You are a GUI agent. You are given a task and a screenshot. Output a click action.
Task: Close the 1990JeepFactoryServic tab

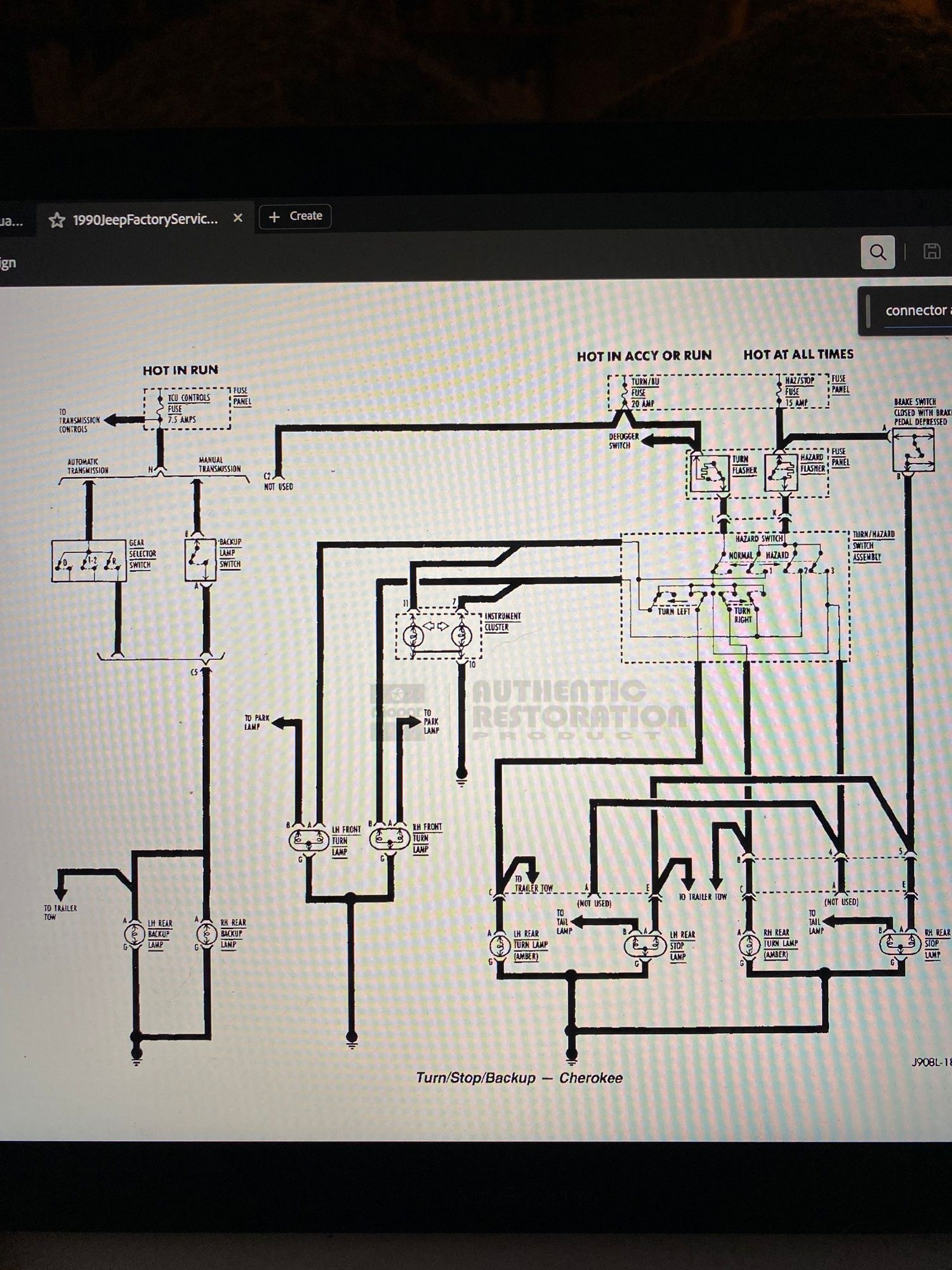238,218
